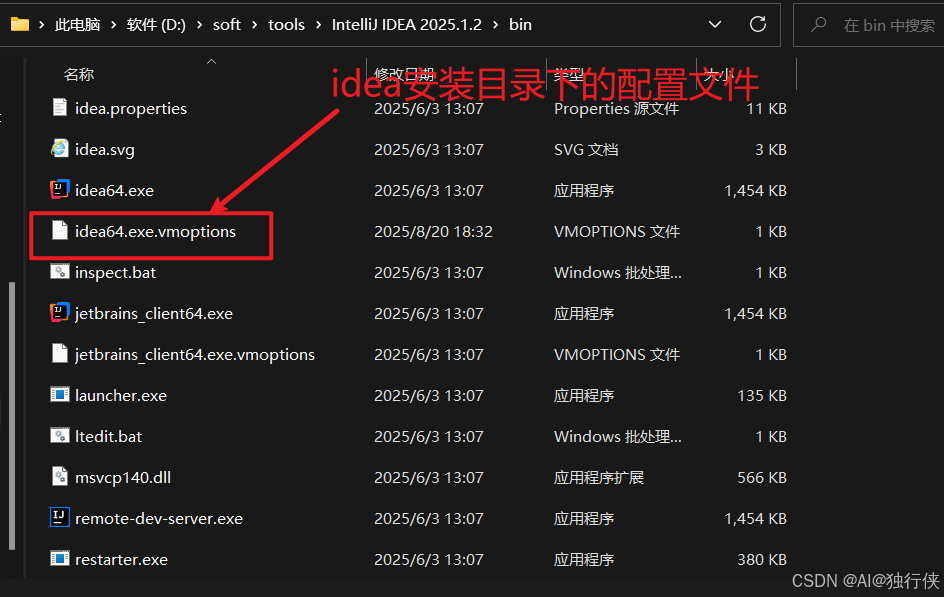Viewport: 944px width, 597px height.
Task: Go to IntelliJ IDEA 2025.1.2 breadcrumb
Action: pos(407,25)
